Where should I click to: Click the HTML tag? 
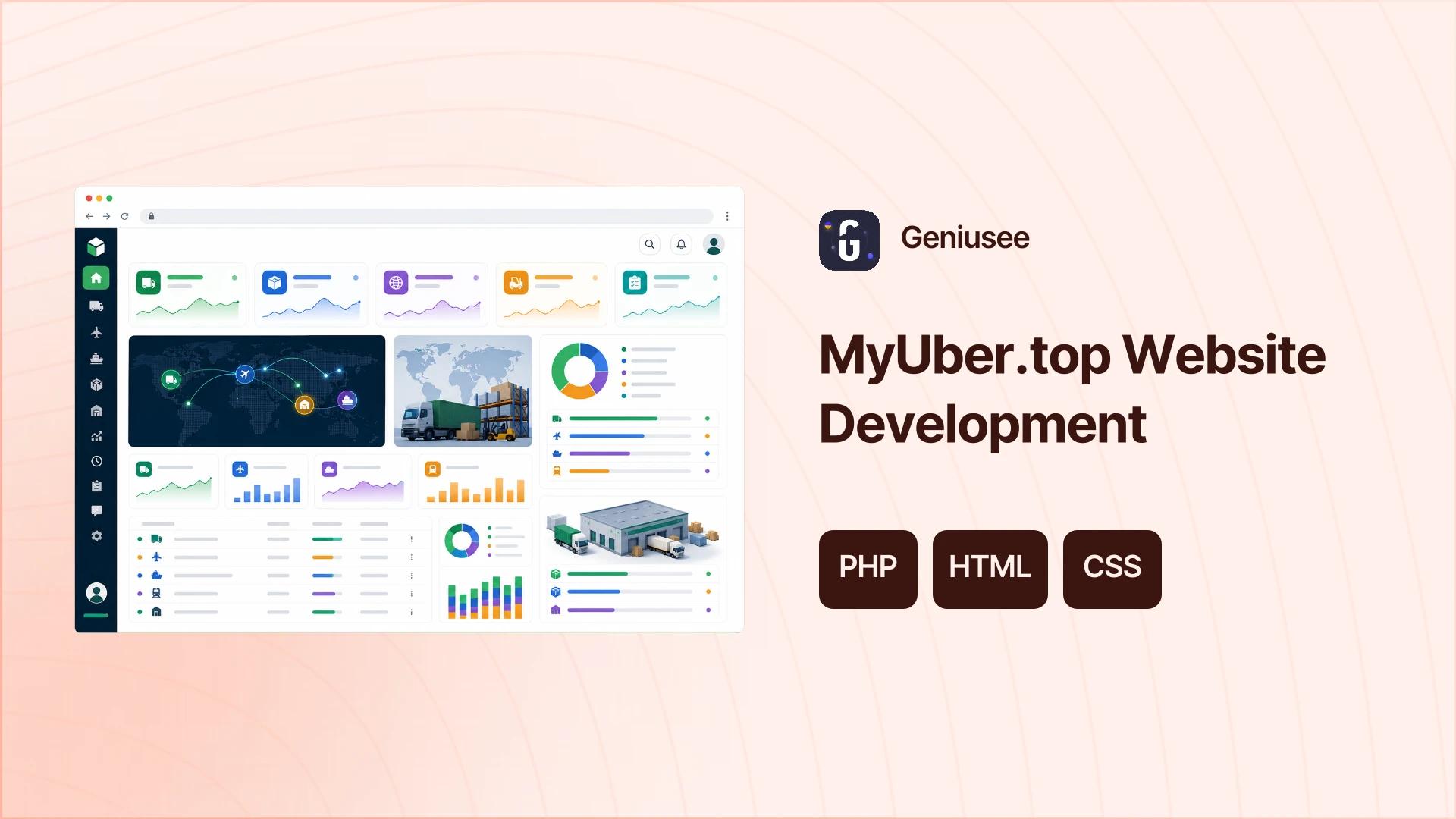pos(990,569)
